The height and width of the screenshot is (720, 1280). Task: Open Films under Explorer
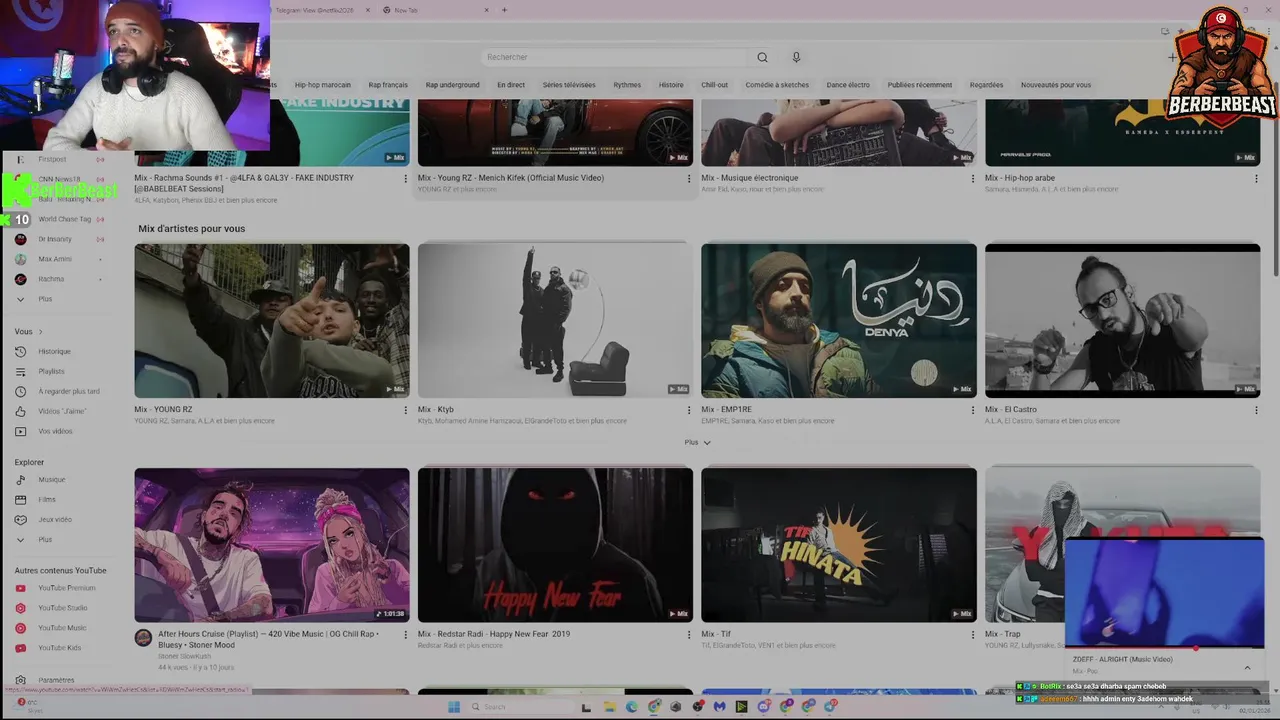(x=46, y=500)
